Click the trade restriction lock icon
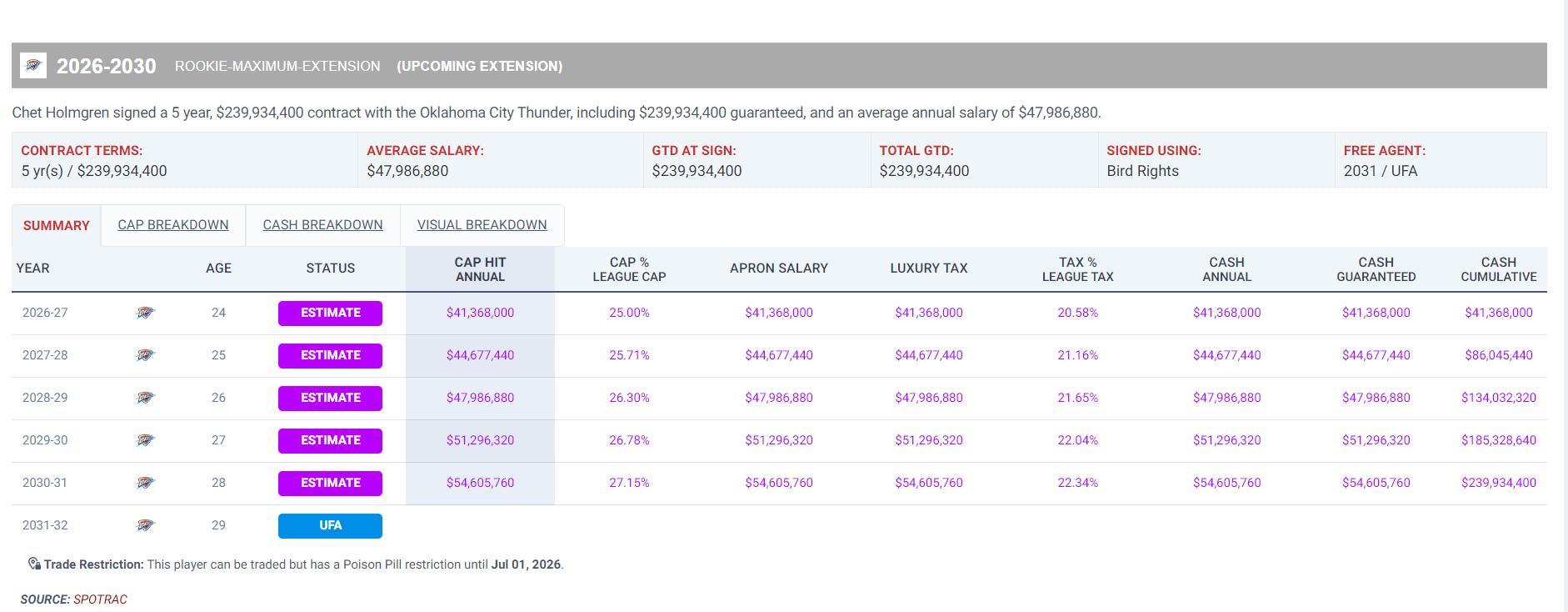 (x=34, y=564)
